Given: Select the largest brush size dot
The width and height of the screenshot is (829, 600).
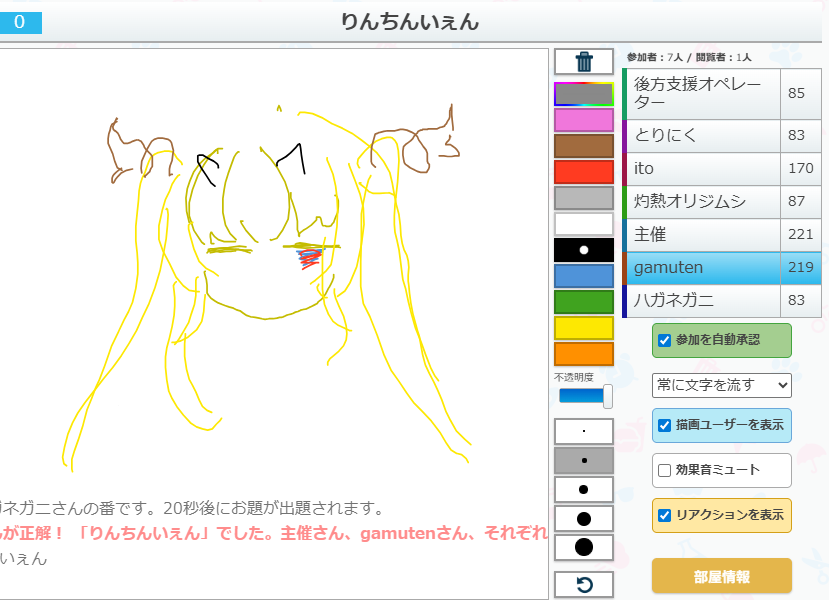Looking at the screenshot, I should (x=583, y=547).
